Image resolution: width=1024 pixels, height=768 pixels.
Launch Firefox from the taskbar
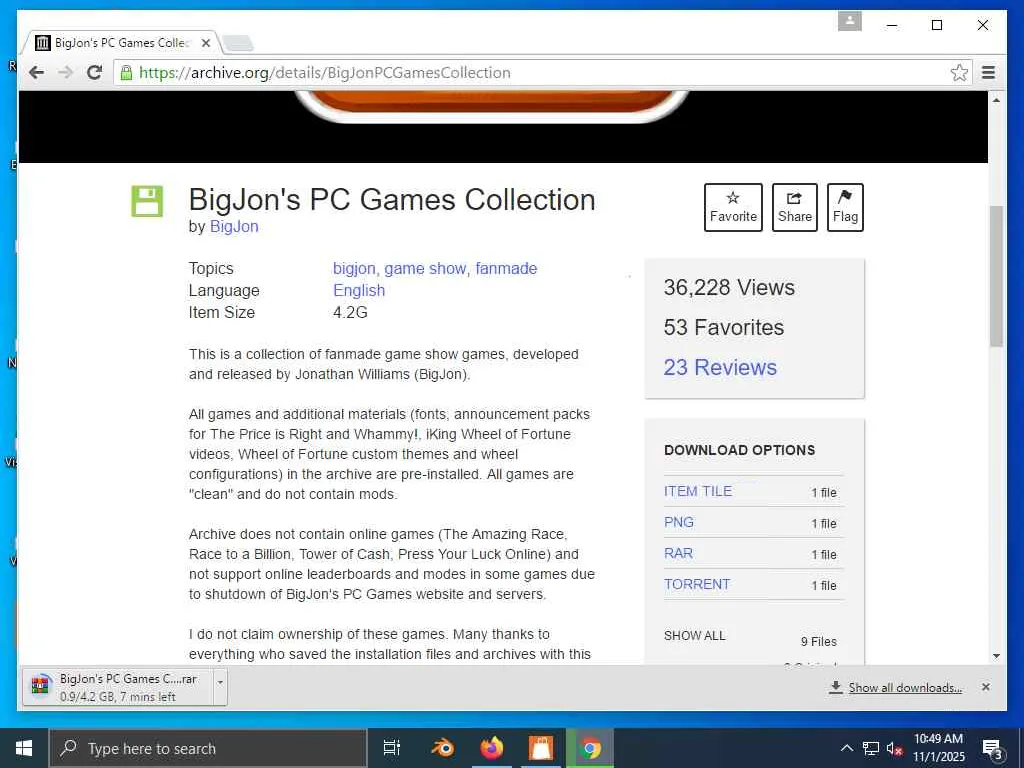click(492, 748)
